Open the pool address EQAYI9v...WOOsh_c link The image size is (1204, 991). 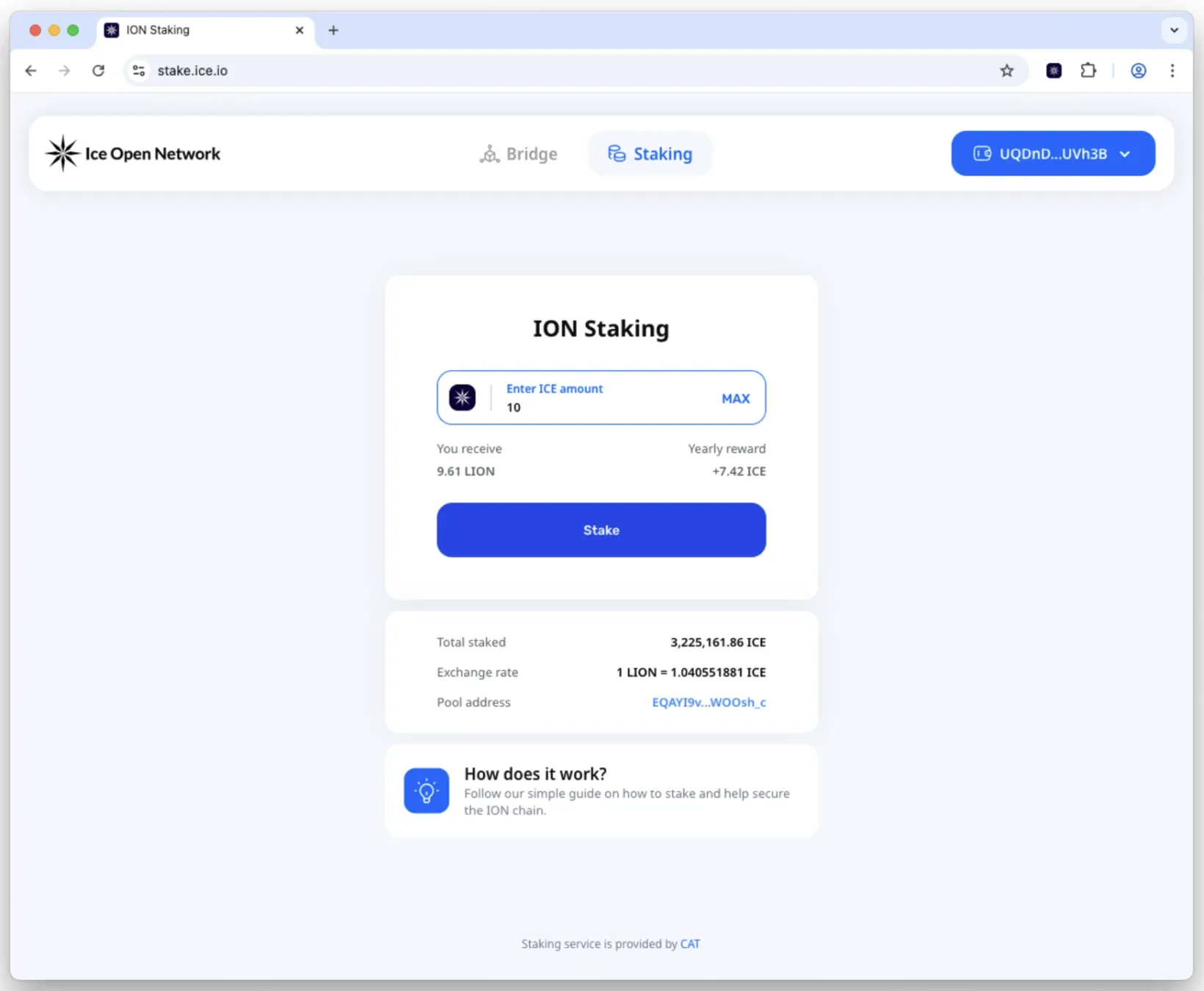708,703
